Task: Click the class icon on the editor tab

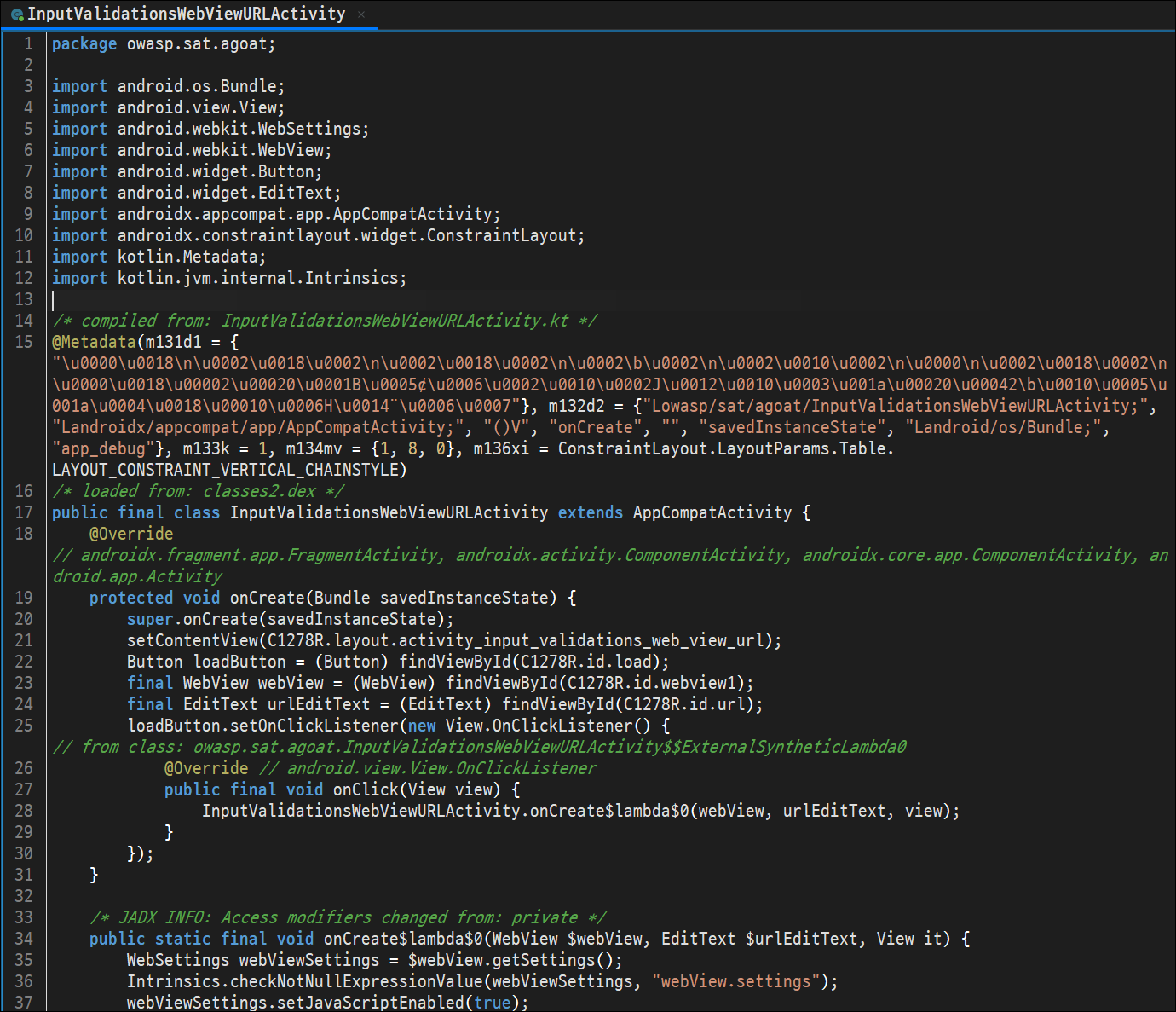Action: tap(17, 14)
